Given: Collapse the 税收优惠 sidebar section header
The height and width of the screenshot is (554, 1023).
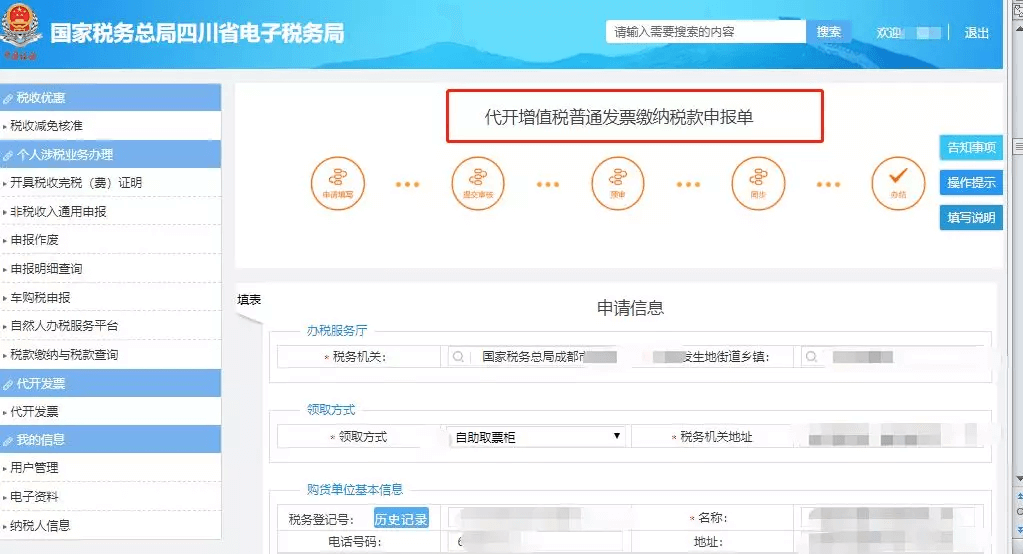Looking at the screenshot, I should [110, 98].
